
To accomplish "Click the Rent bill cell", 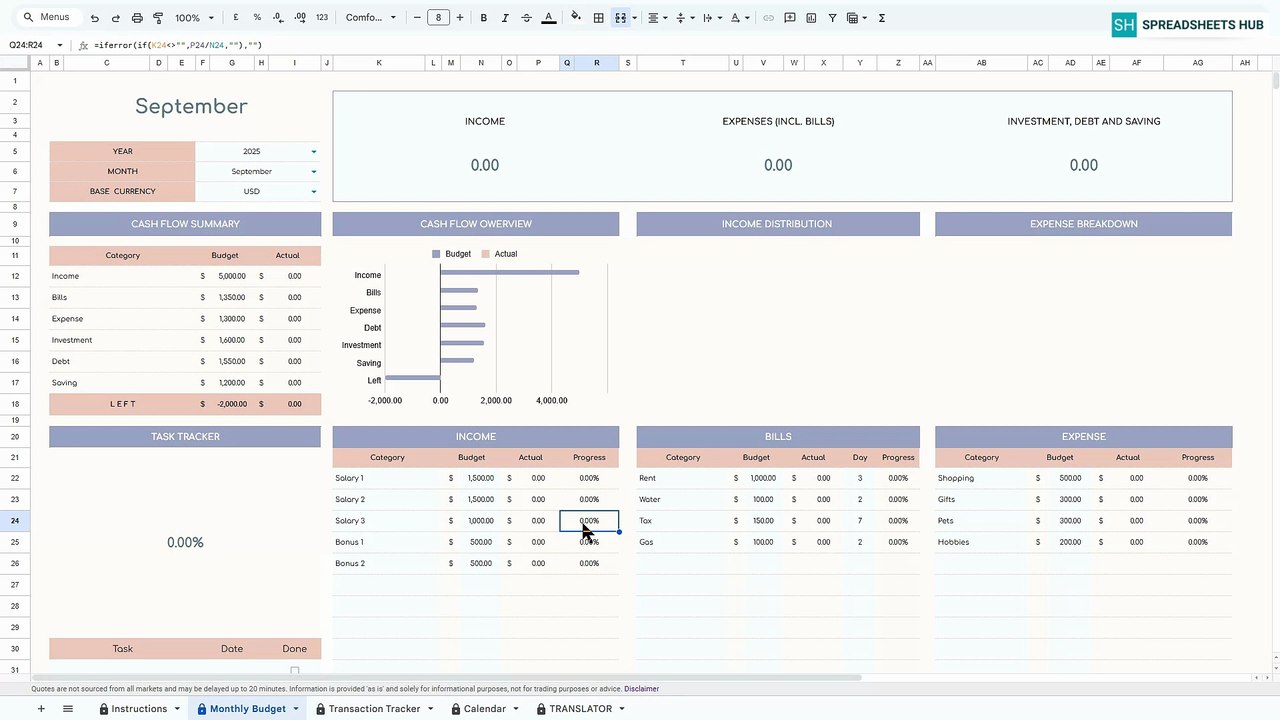I will pos(682,478).
